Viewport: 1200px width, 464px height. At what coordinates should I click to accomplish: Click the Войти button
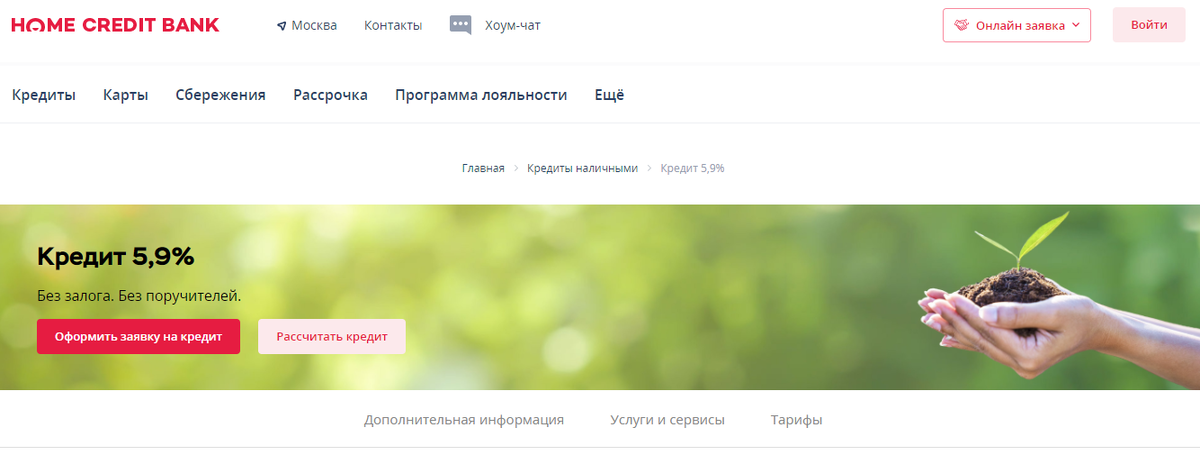(1149, 25)
